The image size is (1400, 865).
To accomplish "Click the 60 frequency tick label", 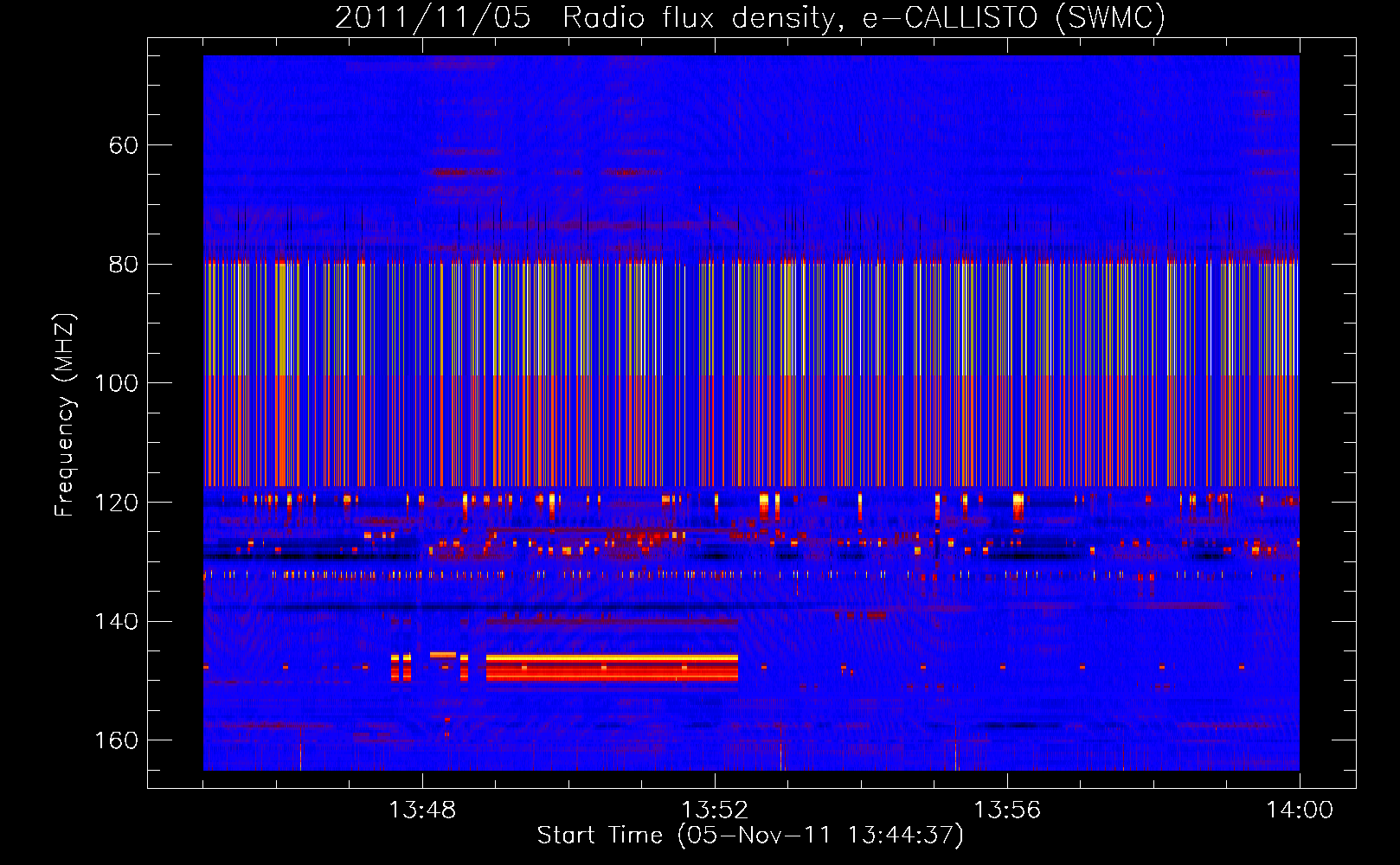I will [124, 144].
